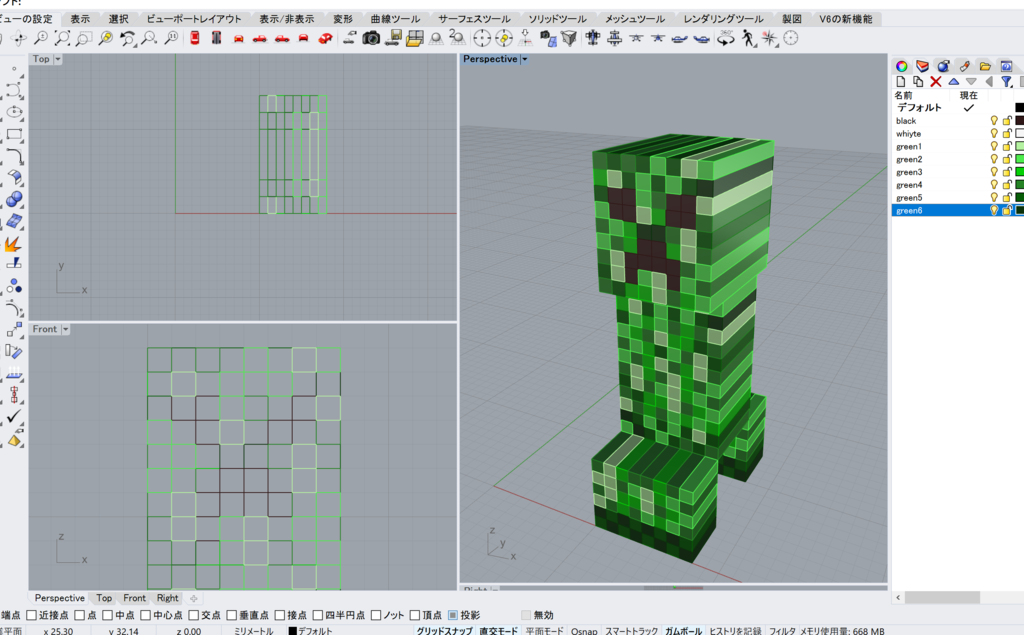
Task: Toggle 近接点 osnap checkbox
Action: click(x=31, y=615)
